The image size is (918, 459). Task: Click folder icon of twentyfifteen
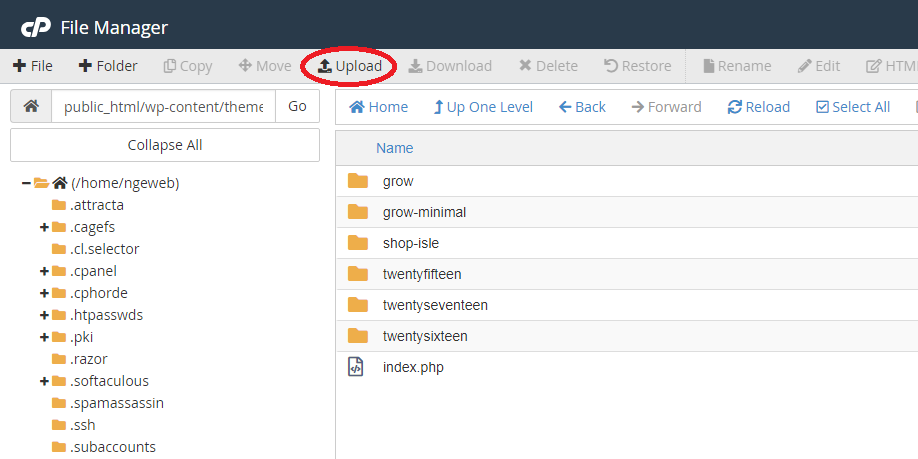pos(358,274)
